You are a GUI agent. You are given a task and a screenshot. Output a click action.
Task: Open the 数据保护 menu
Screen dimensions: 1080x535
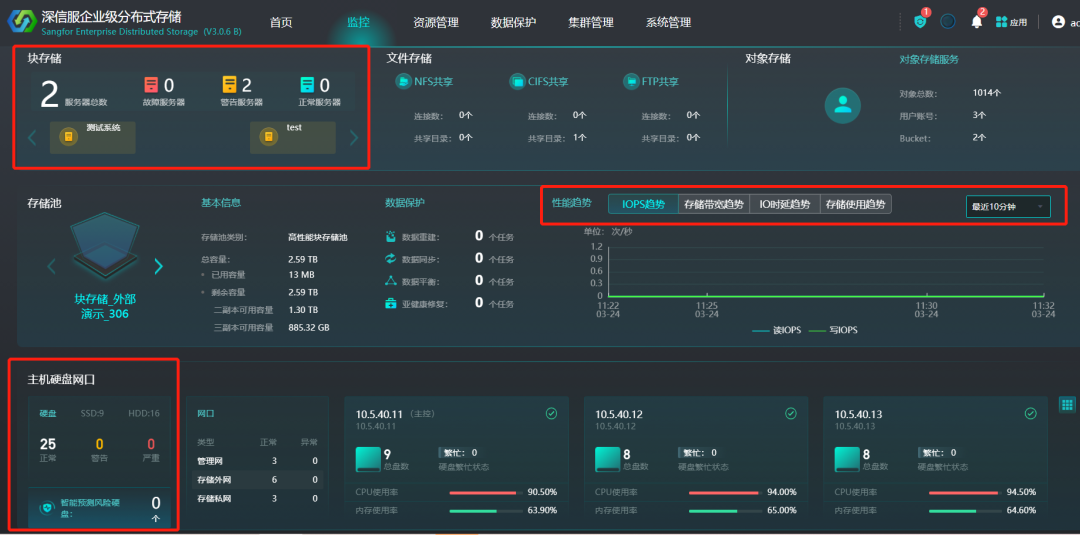coord(515,22)
